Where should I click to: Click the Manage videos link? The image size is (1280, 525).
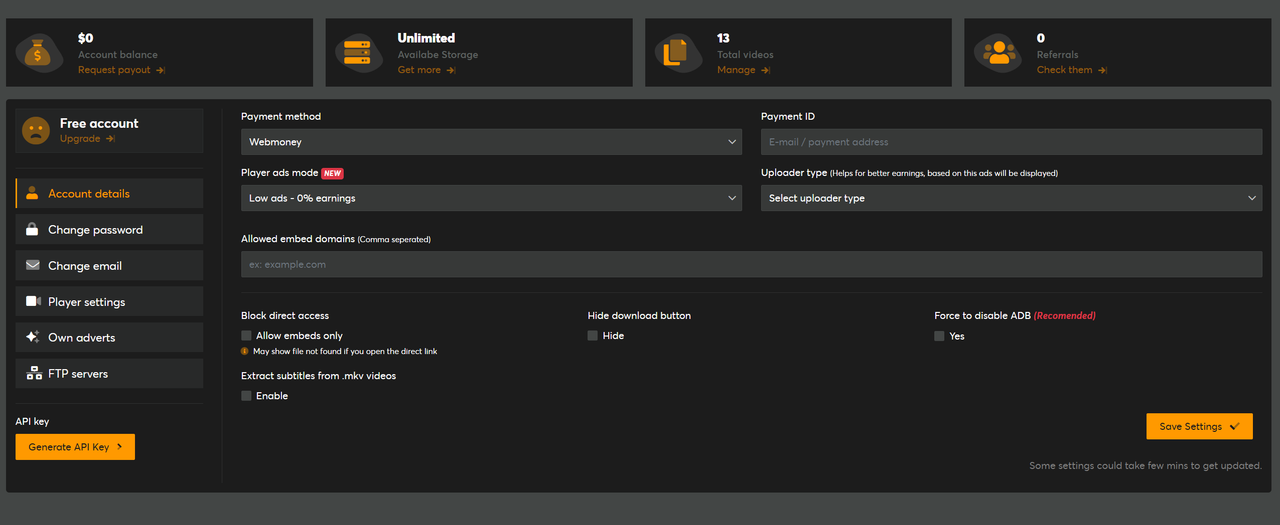pos(736,70)
